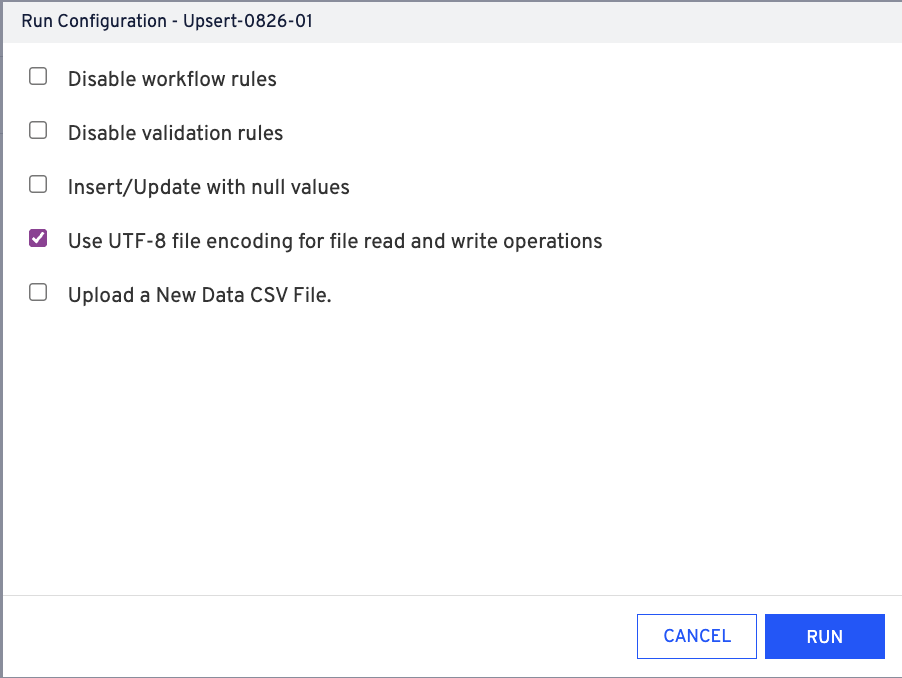Click the footer area left of CANCEL

coord(300,636)
